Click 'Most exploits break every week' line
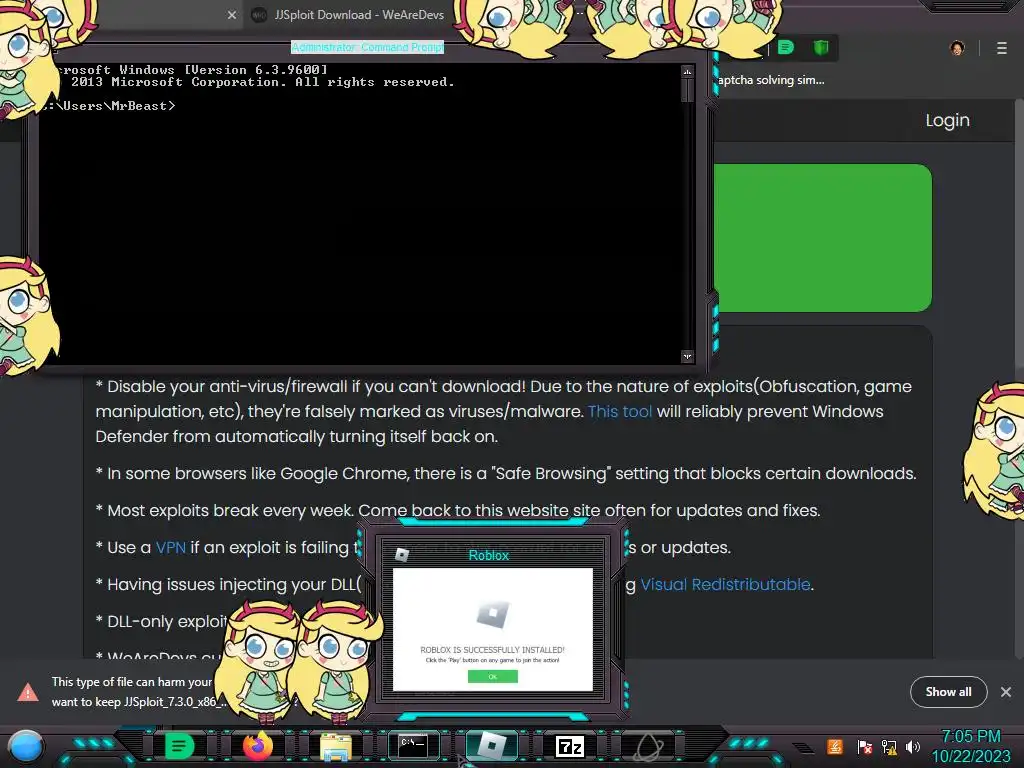Screen dimensions: 1024x768 click(458, 510)
